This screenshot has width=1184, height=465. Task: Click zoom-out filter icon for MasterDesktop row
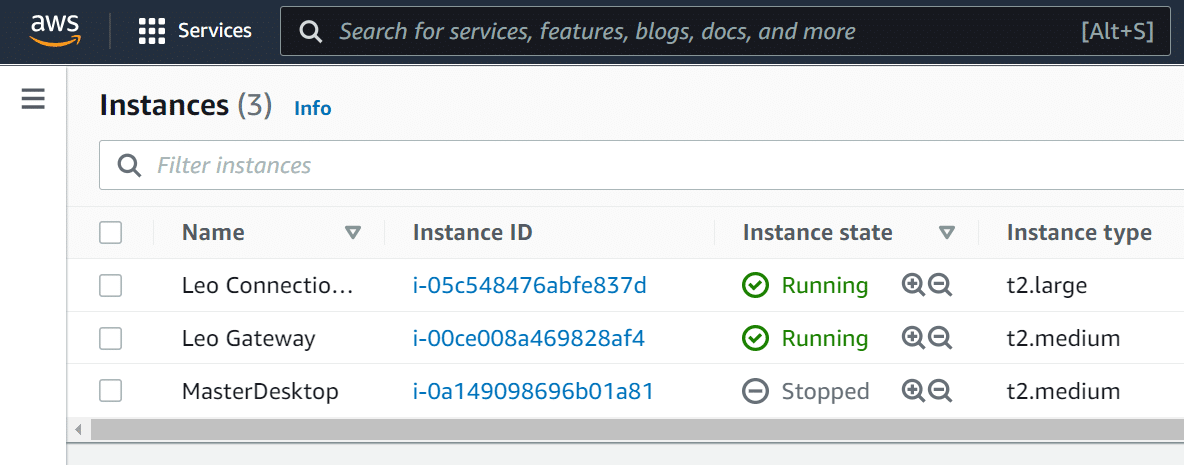click(x=940, y=391)
